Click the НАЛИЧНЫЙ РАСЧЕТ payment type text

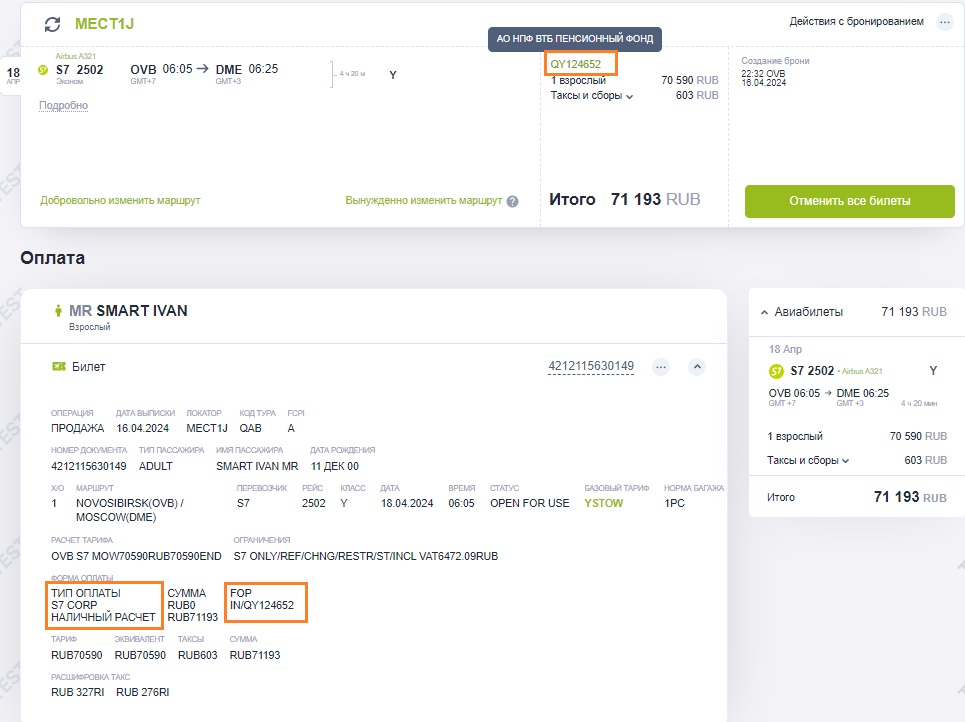click(103, 617)
